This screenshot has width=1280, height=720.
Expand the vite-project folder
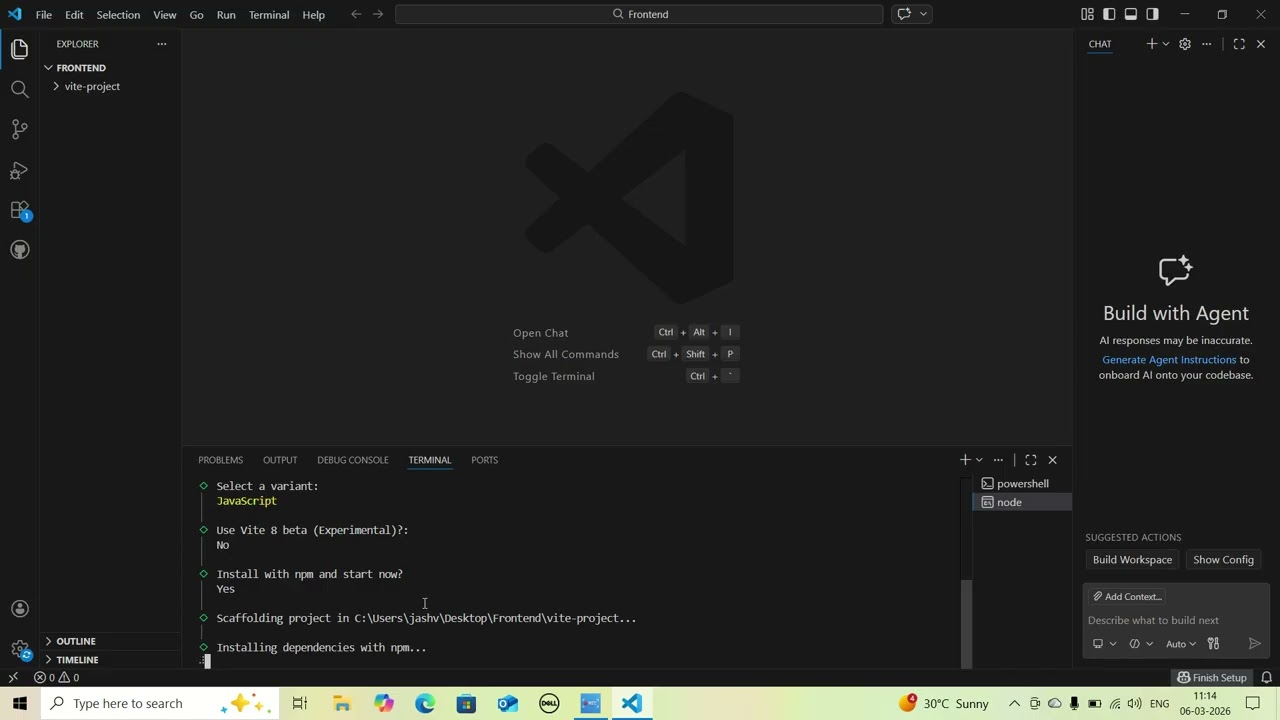click(x=110, y=86)
